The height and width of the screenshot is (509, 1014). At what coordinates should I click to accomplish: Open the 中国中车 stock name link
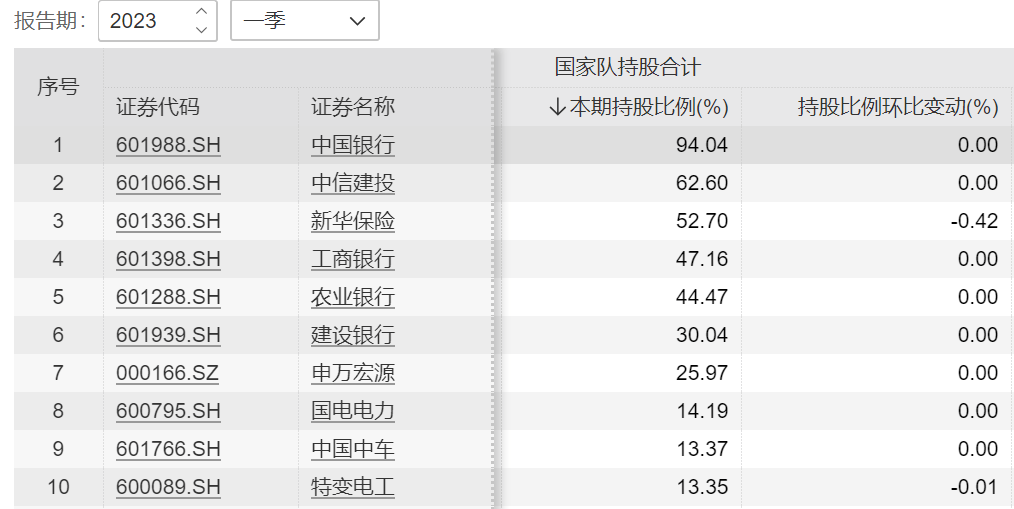[x=352, y=449]
